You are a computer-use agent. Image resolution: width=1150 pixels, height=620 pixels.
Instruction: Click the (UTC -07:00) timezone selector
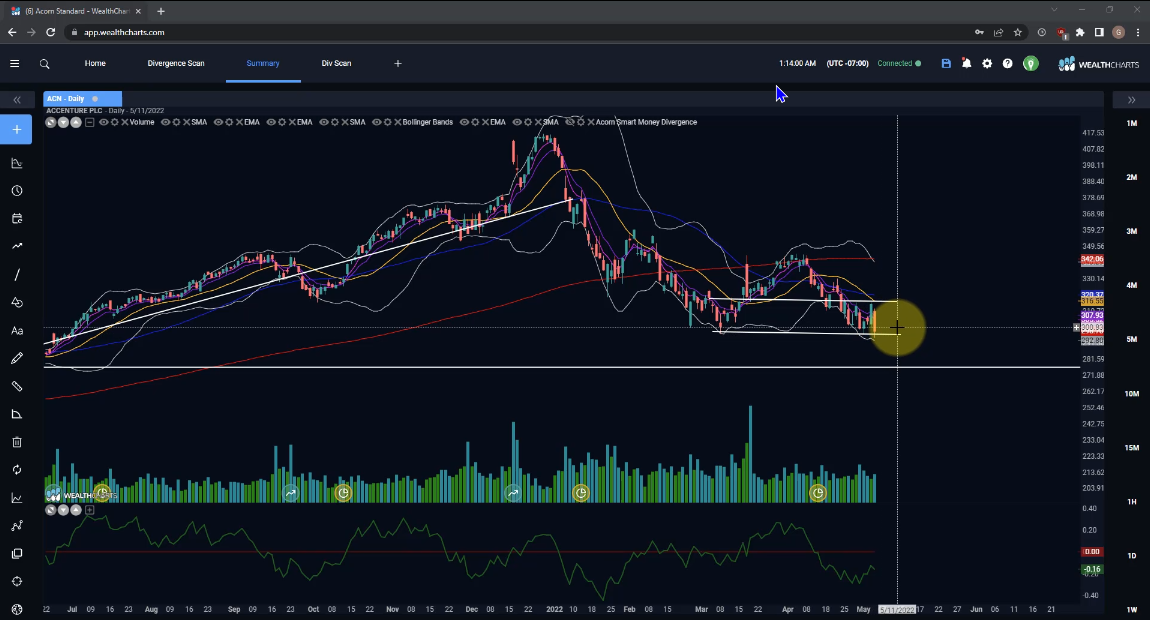click(847, 63)
